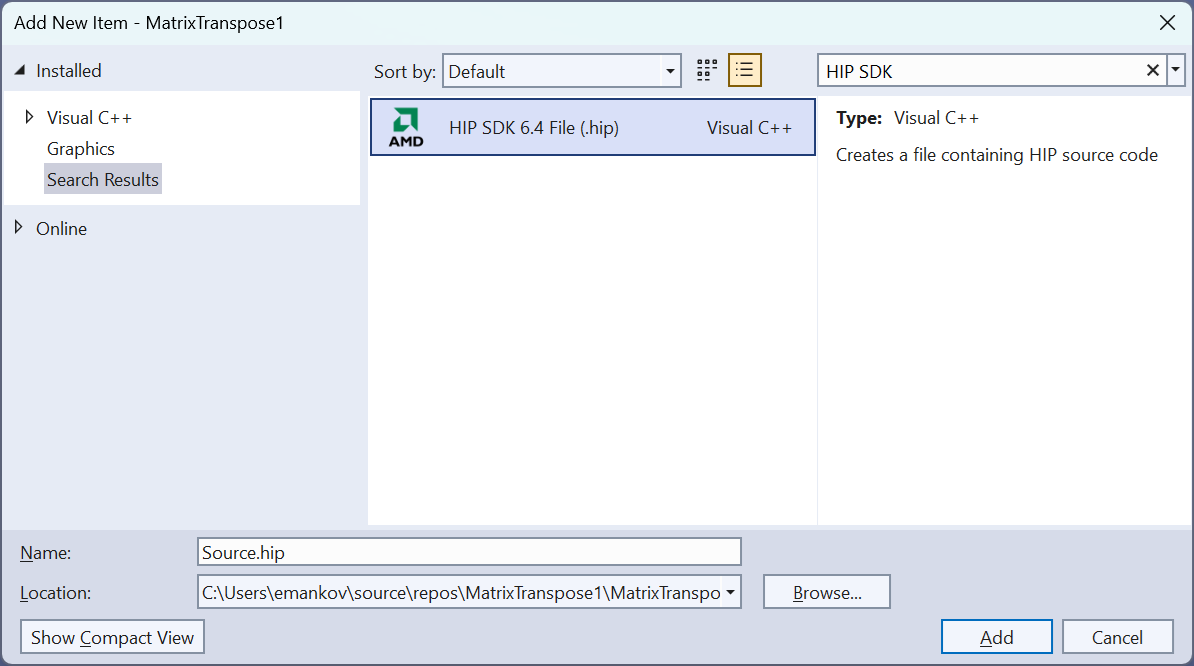Open the Sort by Default dropdown
The height and width of the screenshot is (666, 1194).
[x=561, y=71]
